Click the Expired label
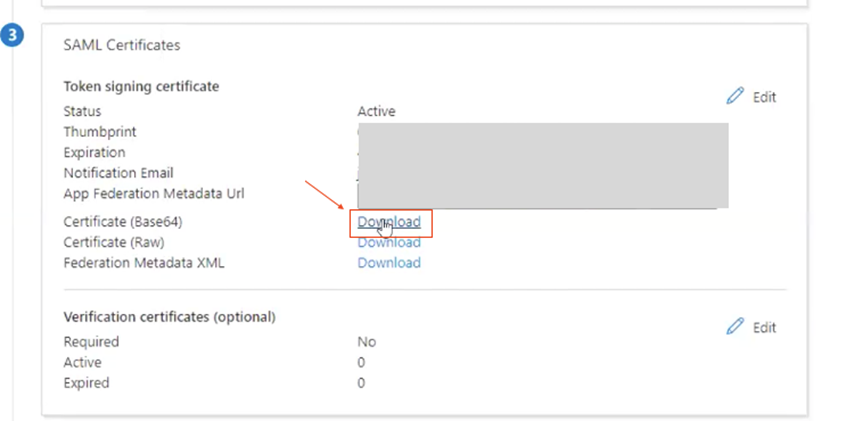The image size is (846, 421). click(x=86, y=383)
